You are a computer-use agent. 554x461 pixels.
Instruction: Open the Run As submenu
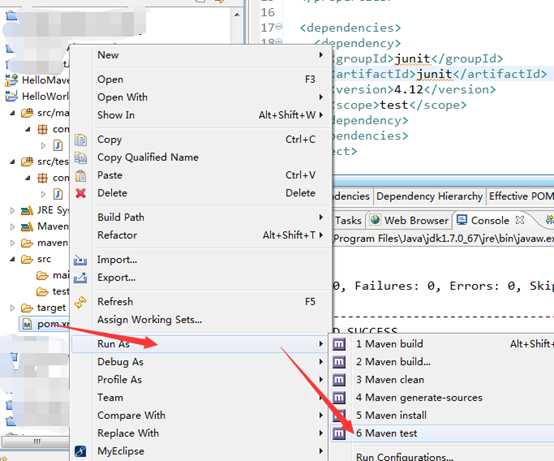click(201, 344)
